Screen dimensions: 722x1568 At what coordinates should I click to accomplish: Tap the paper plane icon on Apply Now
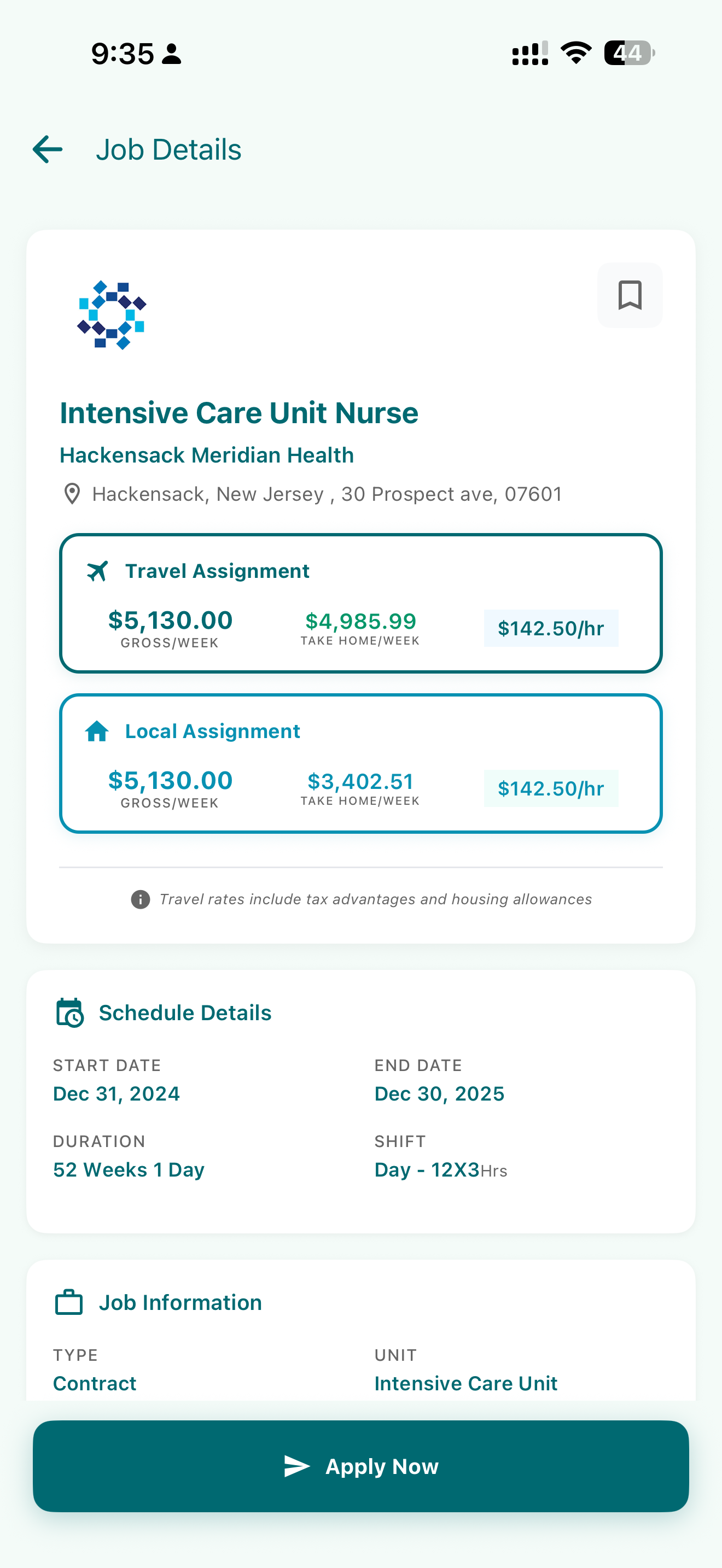tap(297, 1466)
